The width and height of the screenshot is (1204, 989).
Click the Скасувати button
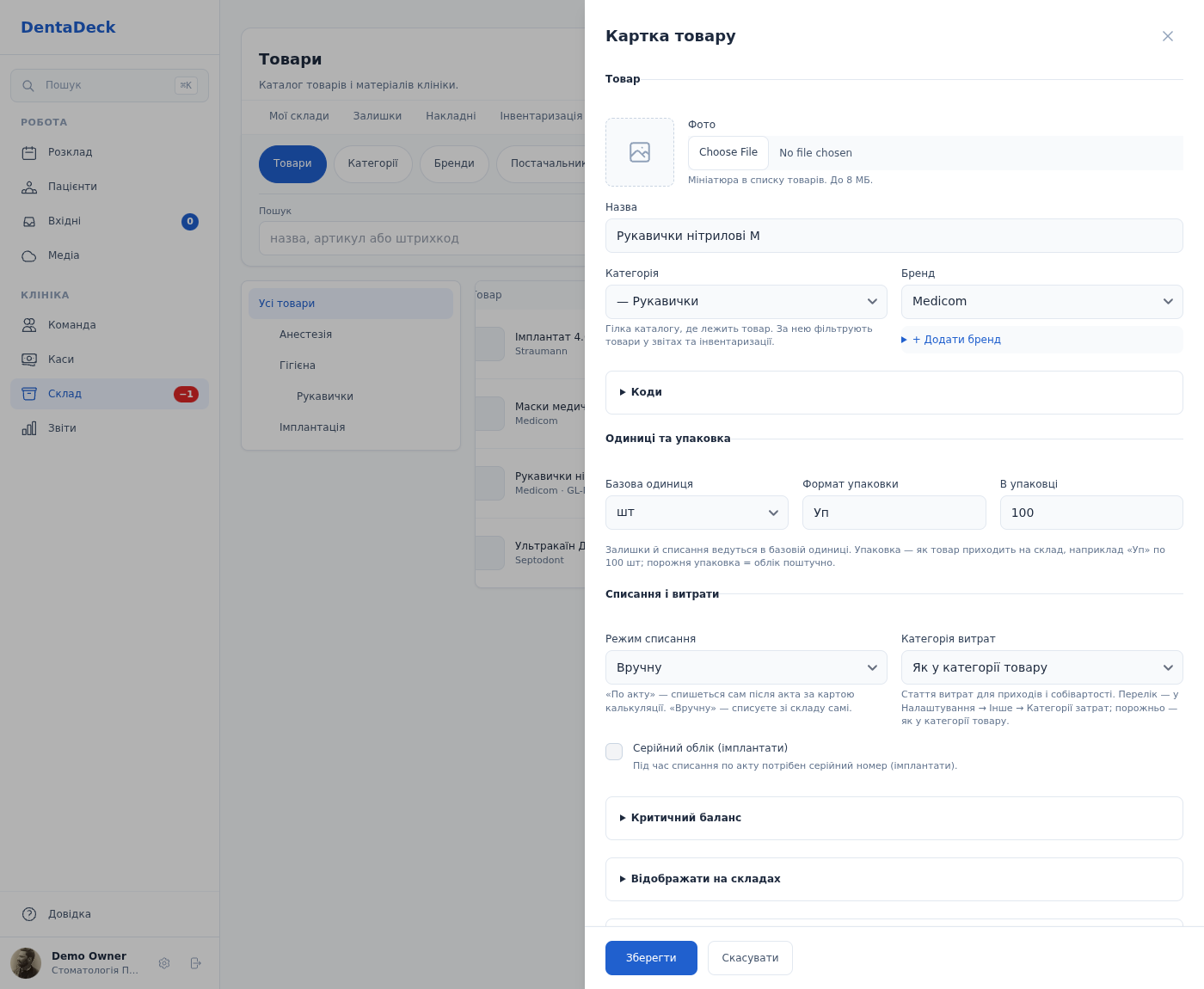(750, 958)
